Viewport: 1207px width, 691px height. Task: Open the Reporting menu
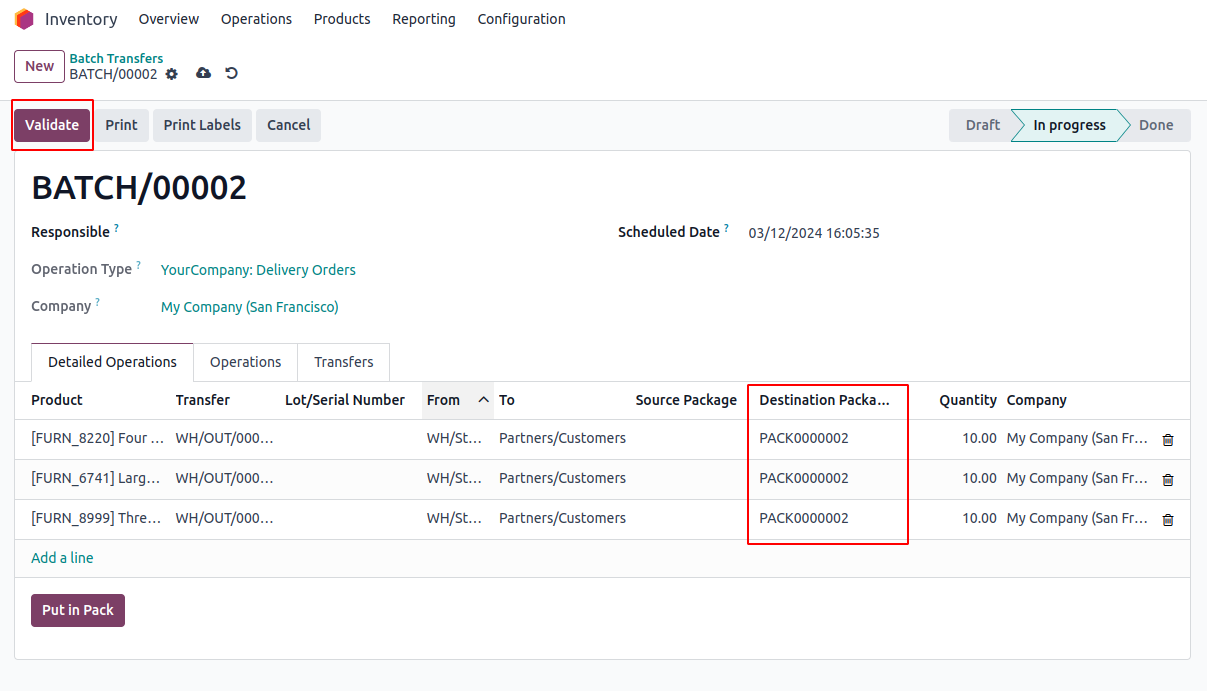pyautogui.click(x=423, y=19)
